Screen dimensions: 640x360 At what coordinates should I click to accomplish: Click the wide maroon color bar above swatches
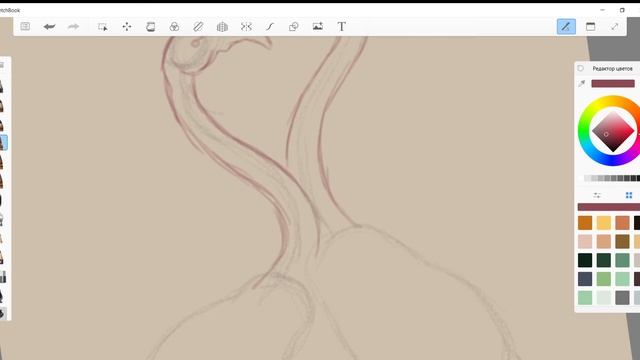(x=609, y=207)
